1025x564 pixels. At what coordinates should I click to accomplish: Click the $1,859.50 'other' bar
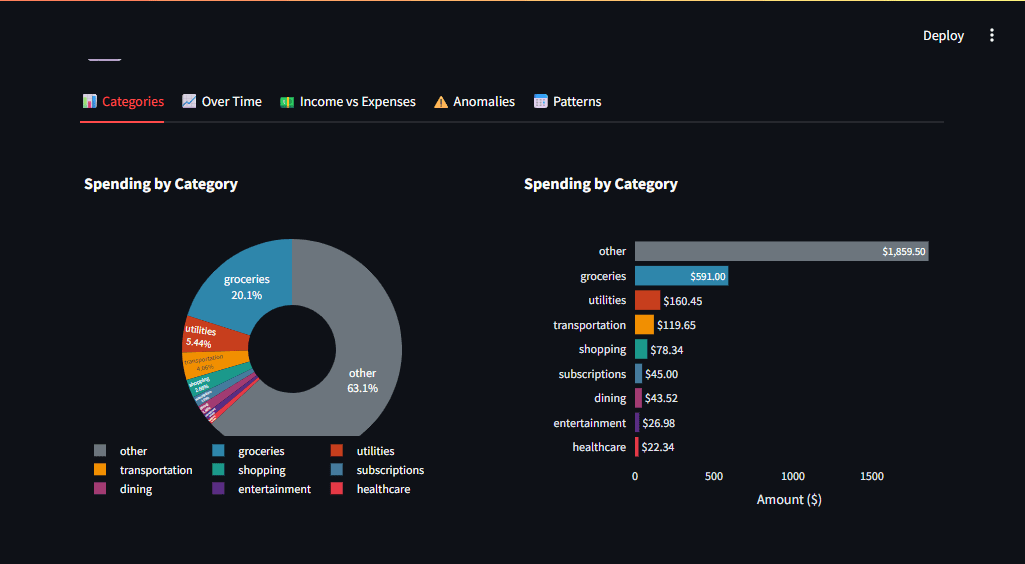(x=780, y=251)
